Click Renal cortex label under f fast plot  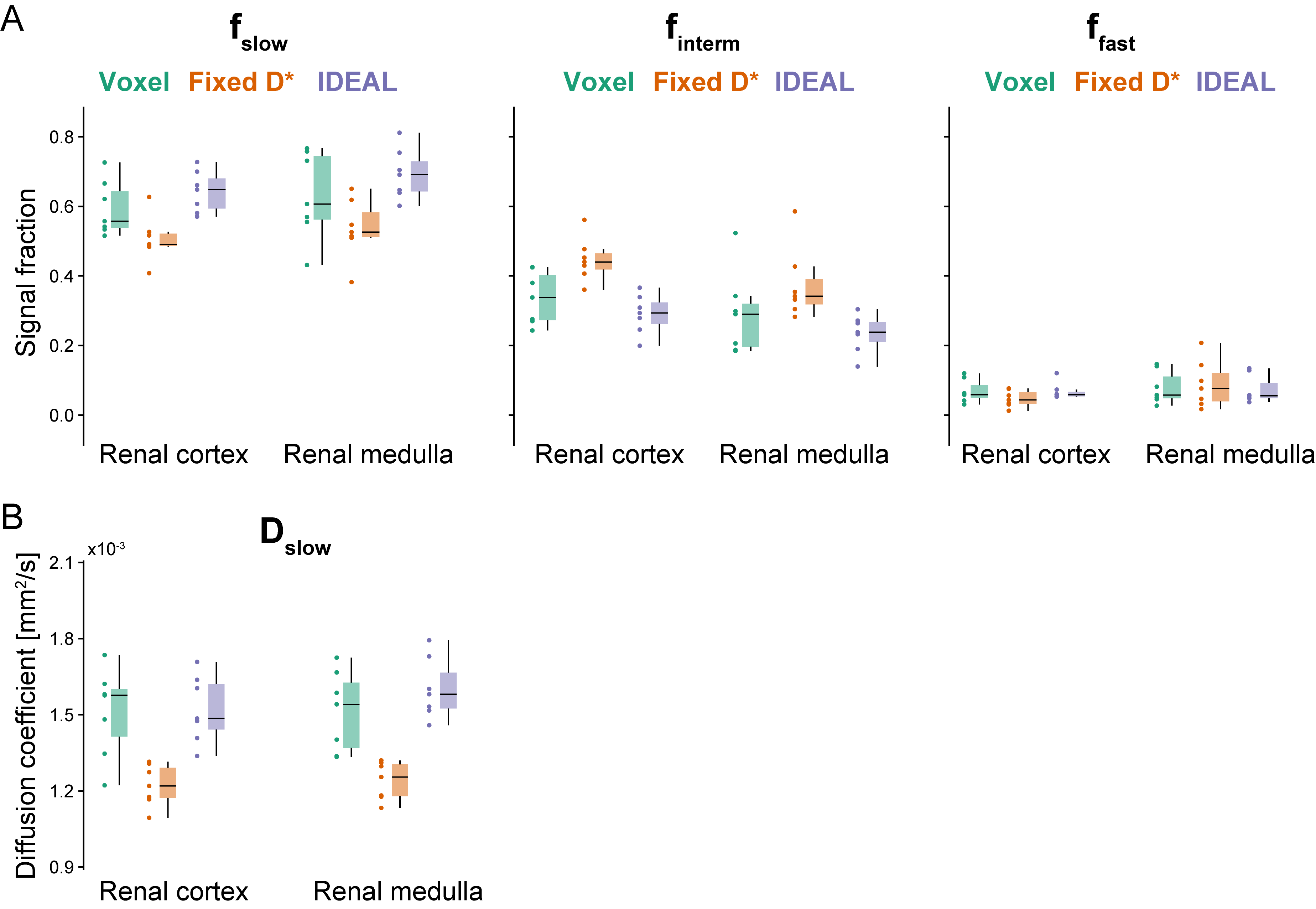(x=1036, y=455)
